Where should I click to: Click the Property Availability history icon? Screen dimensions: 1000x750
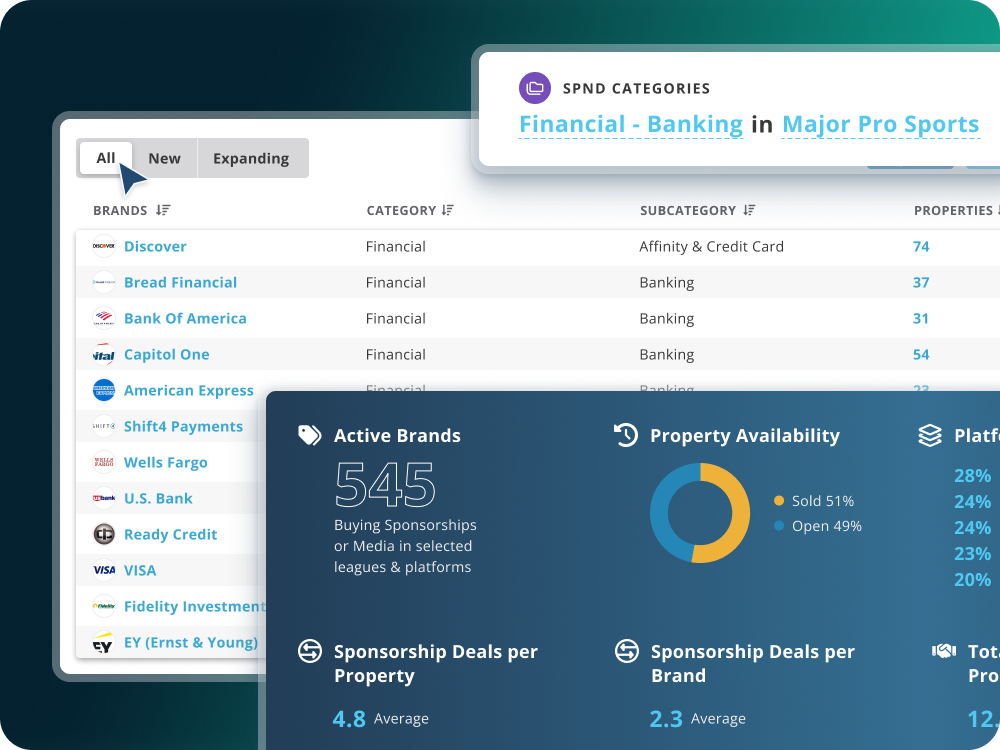tap(626, 435)
